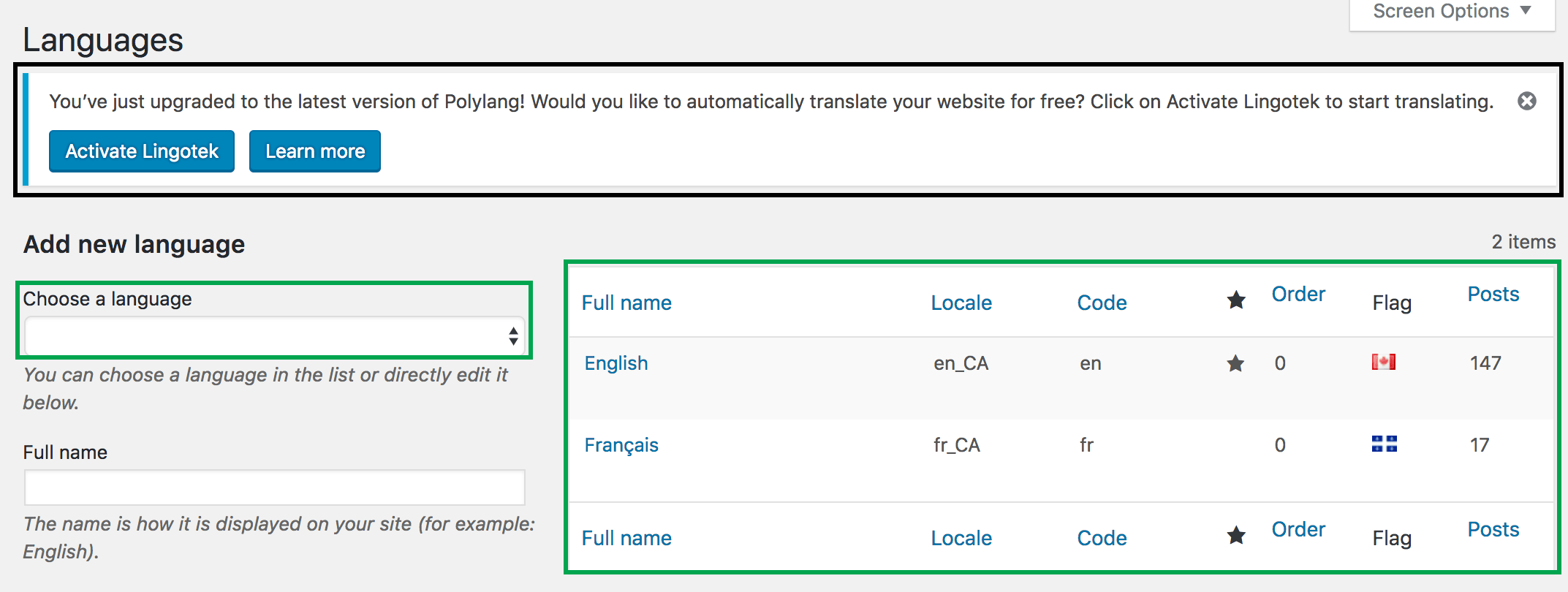The height and width of the screenshot is (592, 1568).
Task: Sort by Full name in table header
Action: point(626,303)
